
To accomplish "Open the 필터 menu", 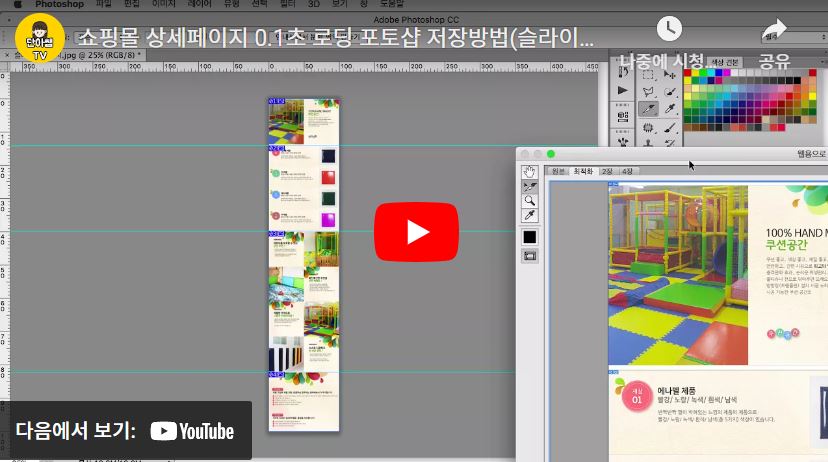I will pos(287,4).
